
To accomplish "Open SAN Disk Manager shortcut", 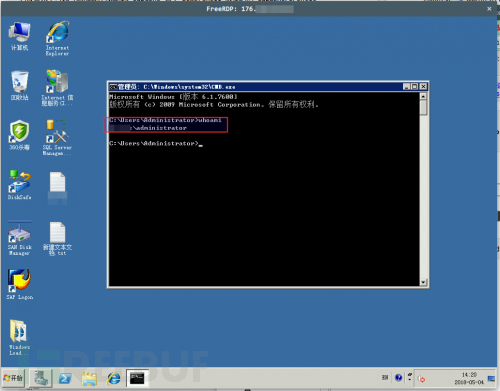I will 20,238.
